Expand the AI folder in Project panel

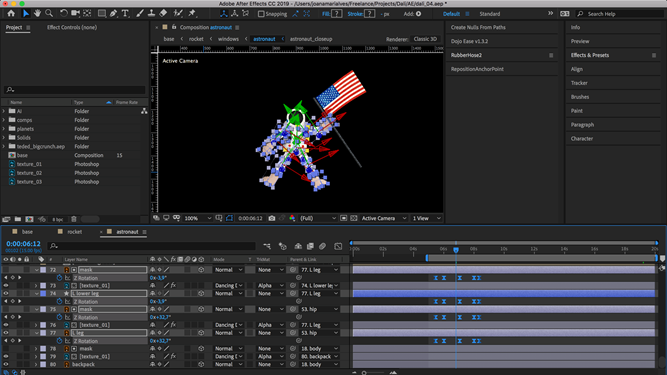point(4,111)
